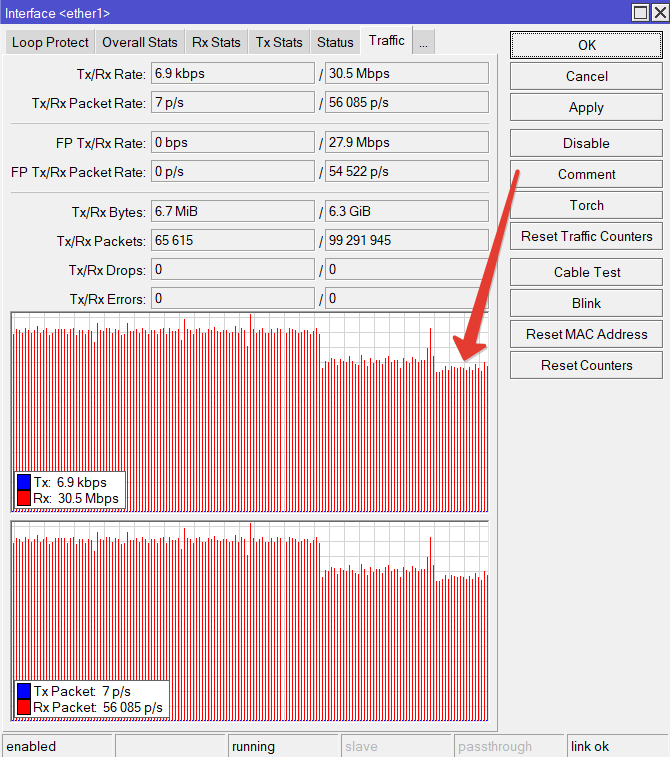Image resolution: width=670 pixels, height=757 pixels.
Task: Click the red Rx swatch in rate graph legend
Action: 24,498
